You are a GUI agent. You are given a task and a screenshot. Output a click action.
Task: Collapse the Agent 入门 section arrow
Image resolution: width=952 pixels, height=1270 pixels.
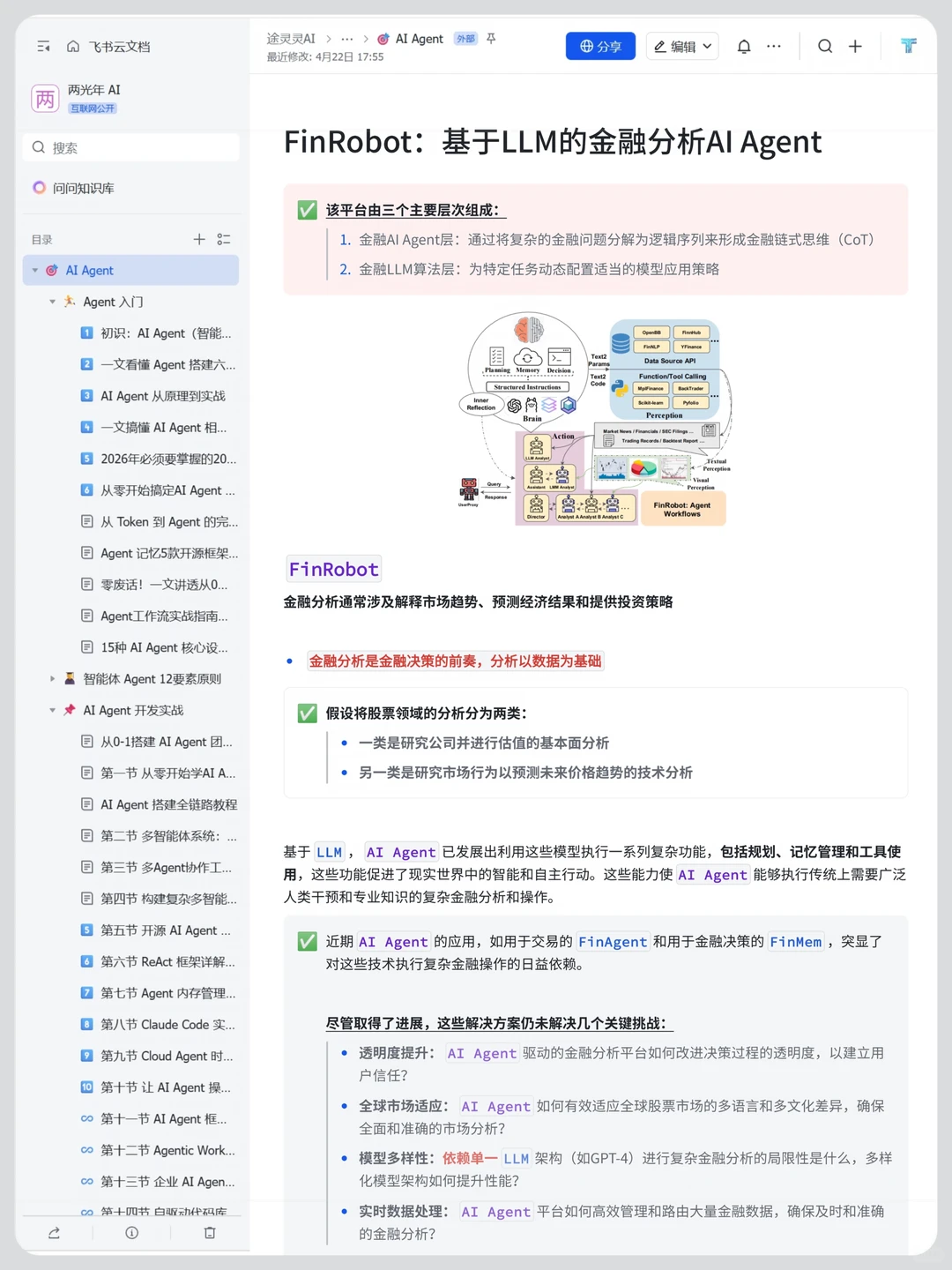[x=52, y=302]
